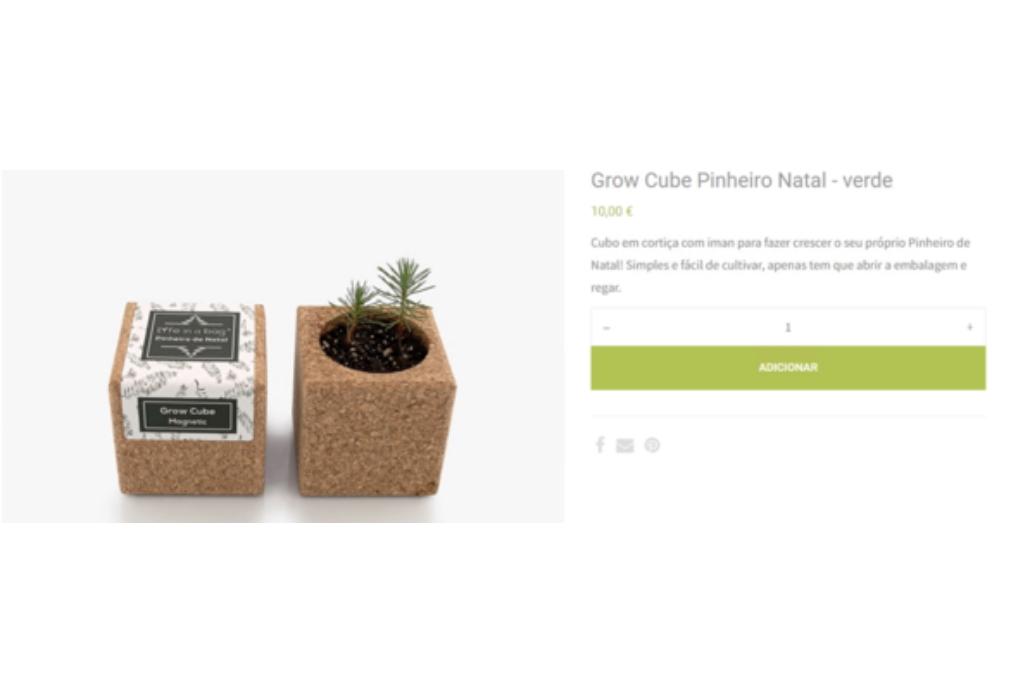Add the item with the ADICIONAR button

pyautogui.click(x=788, y=368)
